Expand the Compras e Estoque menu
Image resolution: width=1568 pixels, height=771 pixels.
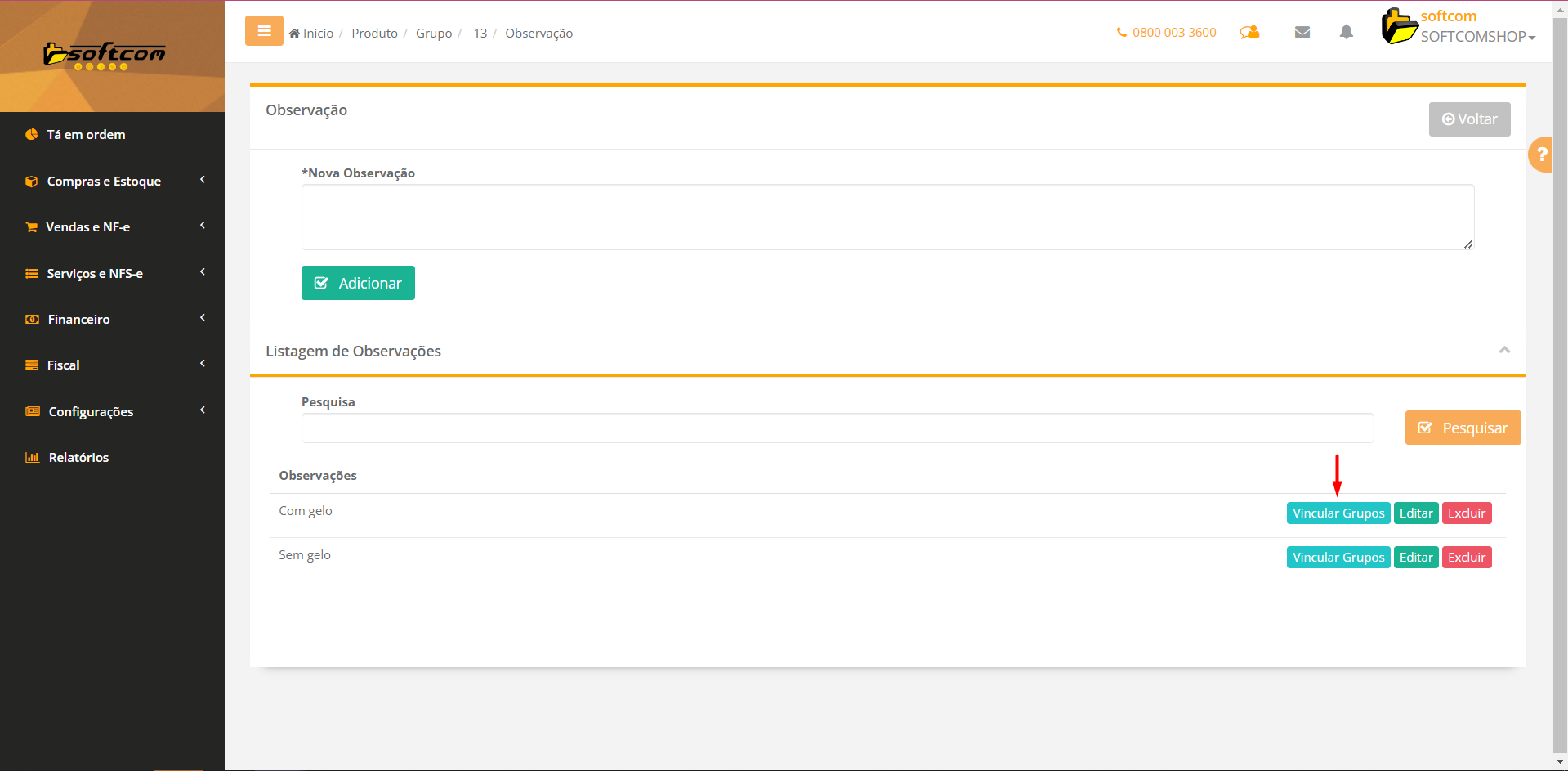[x=104, y=182]
